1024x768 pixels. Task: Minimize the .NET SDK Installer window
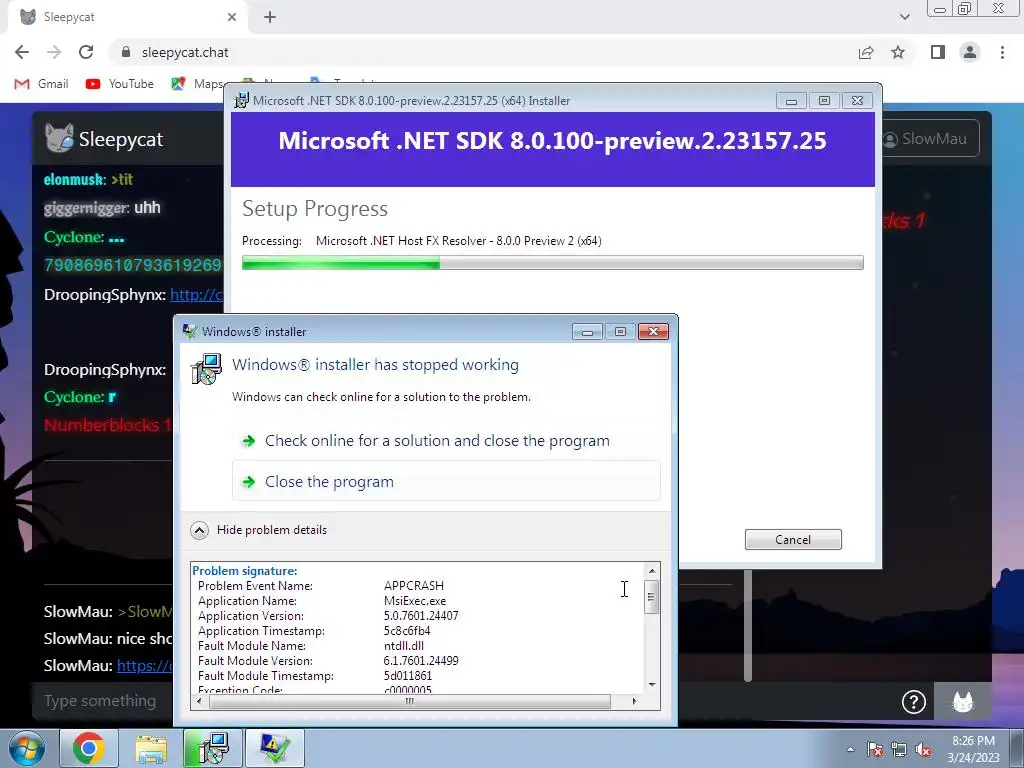coord(791,101)
